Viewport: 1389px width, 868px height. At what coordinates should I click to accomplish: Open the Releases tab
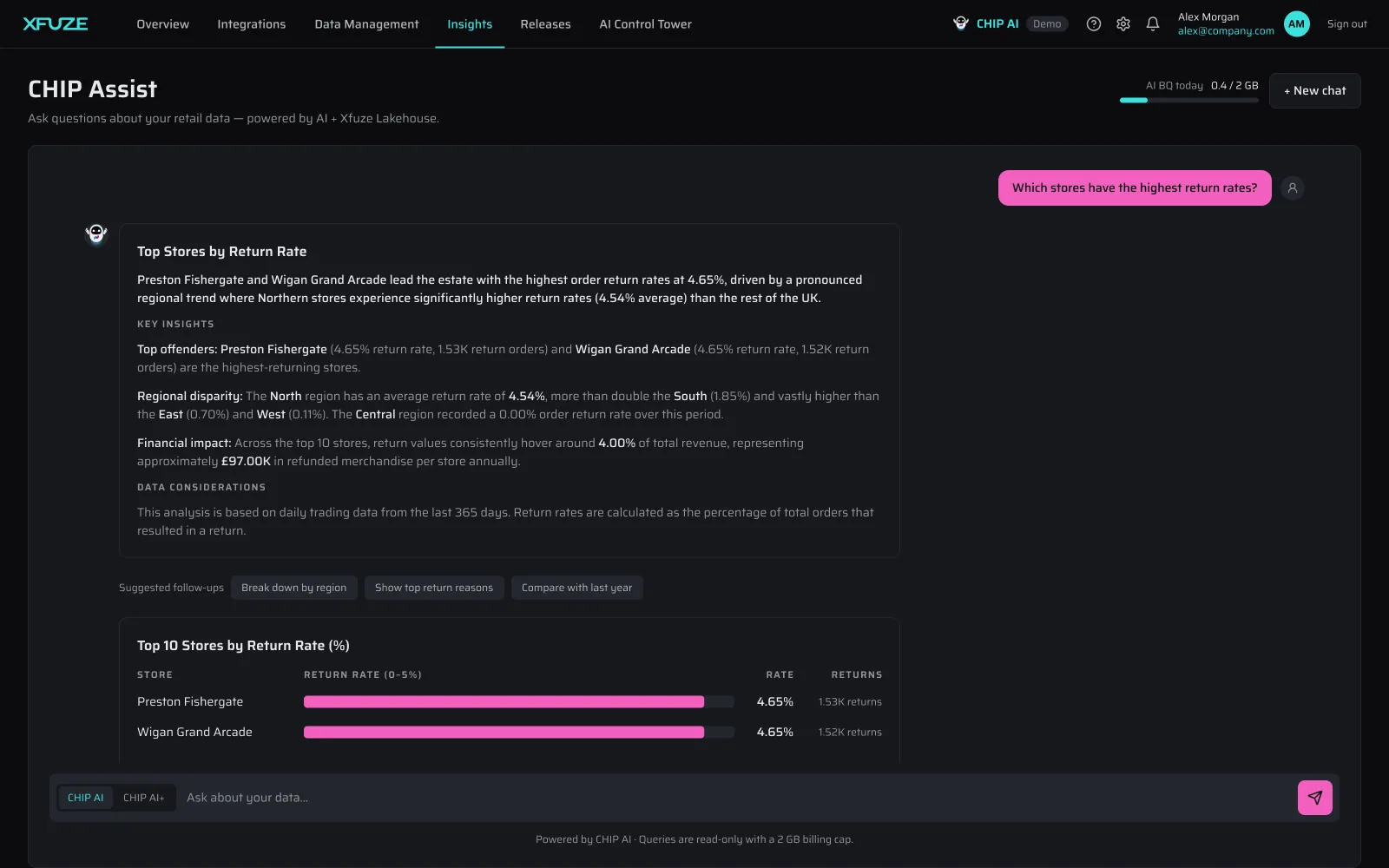coord(545,24)
